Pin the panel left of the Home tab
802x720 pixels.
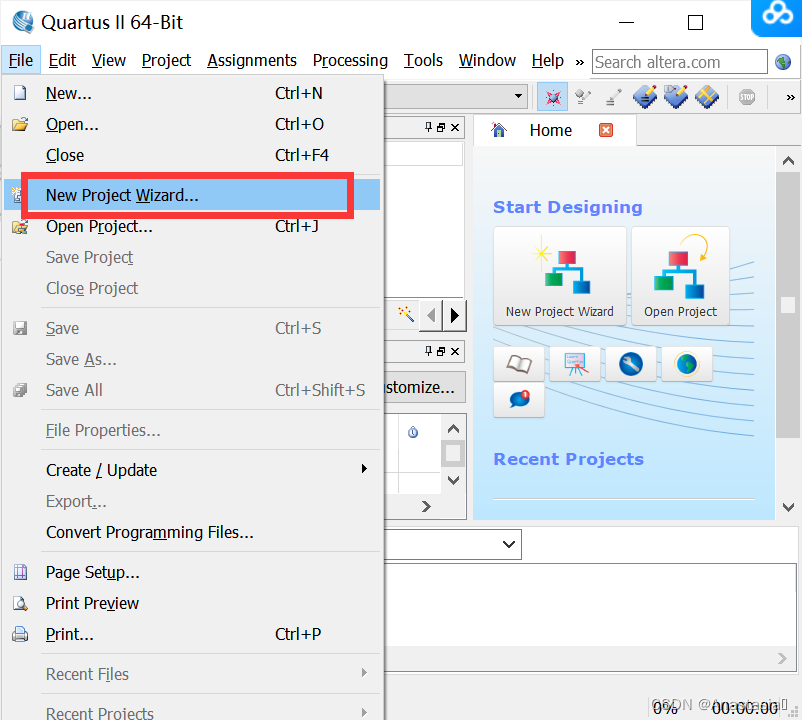click(x=429, y=127)
